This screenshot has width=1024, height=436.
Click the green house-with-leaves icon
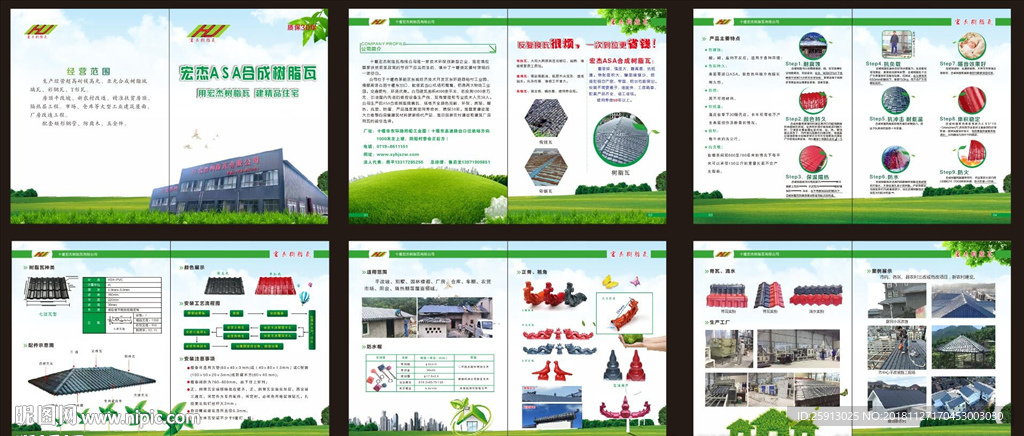click(x=470, y=416)
